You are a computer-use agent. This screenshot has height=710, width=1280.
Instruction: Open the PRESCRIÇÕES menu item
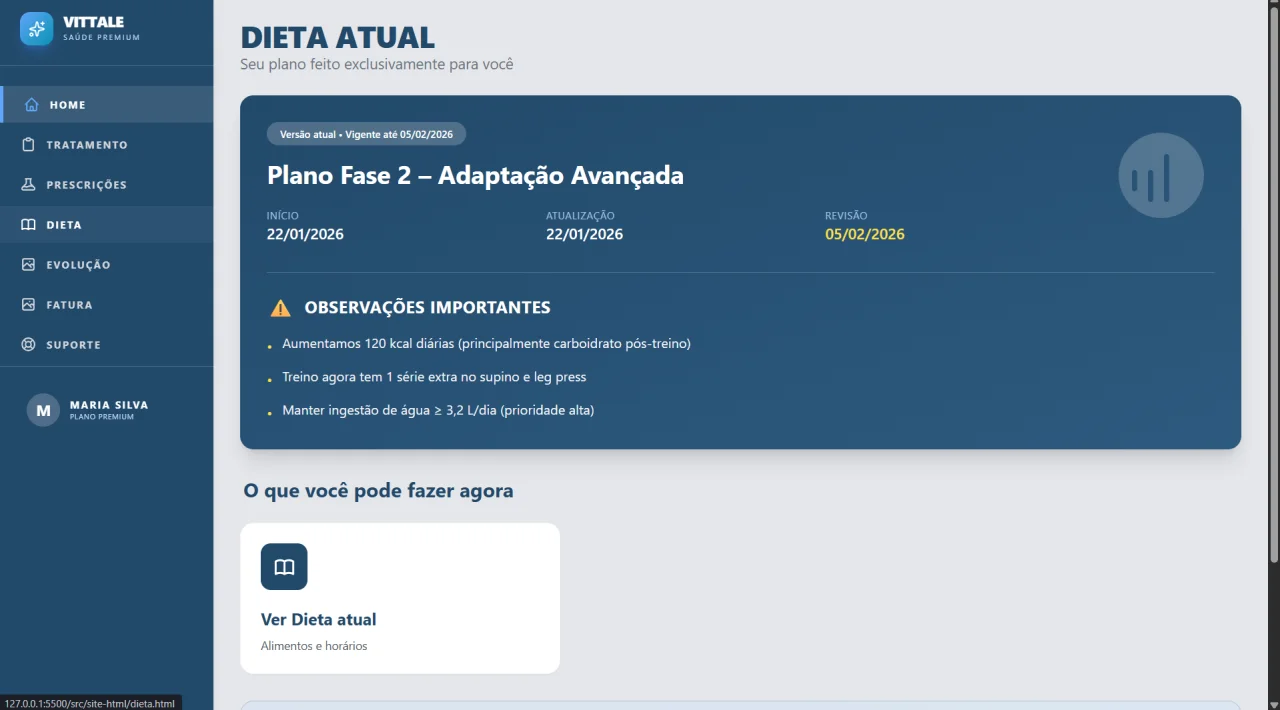(107, 185)
